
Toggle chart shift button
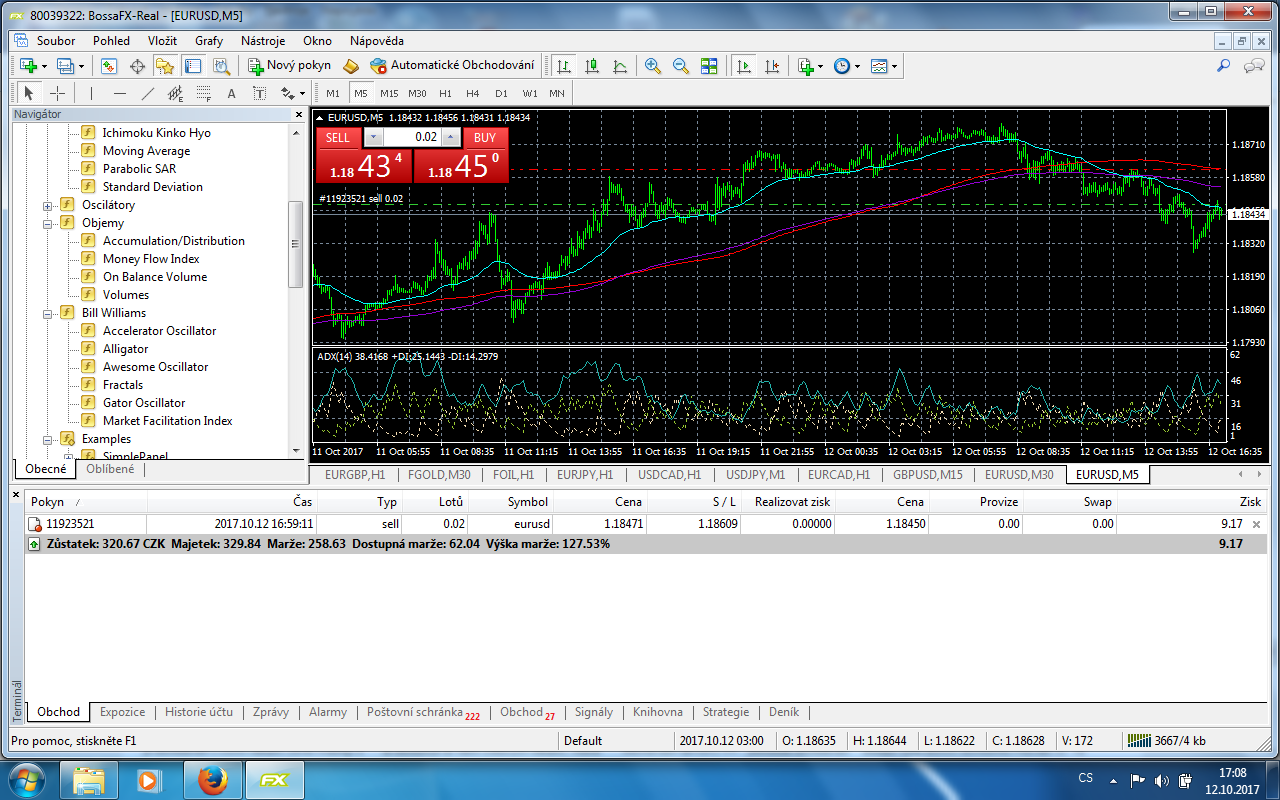(x=771, y=66)
